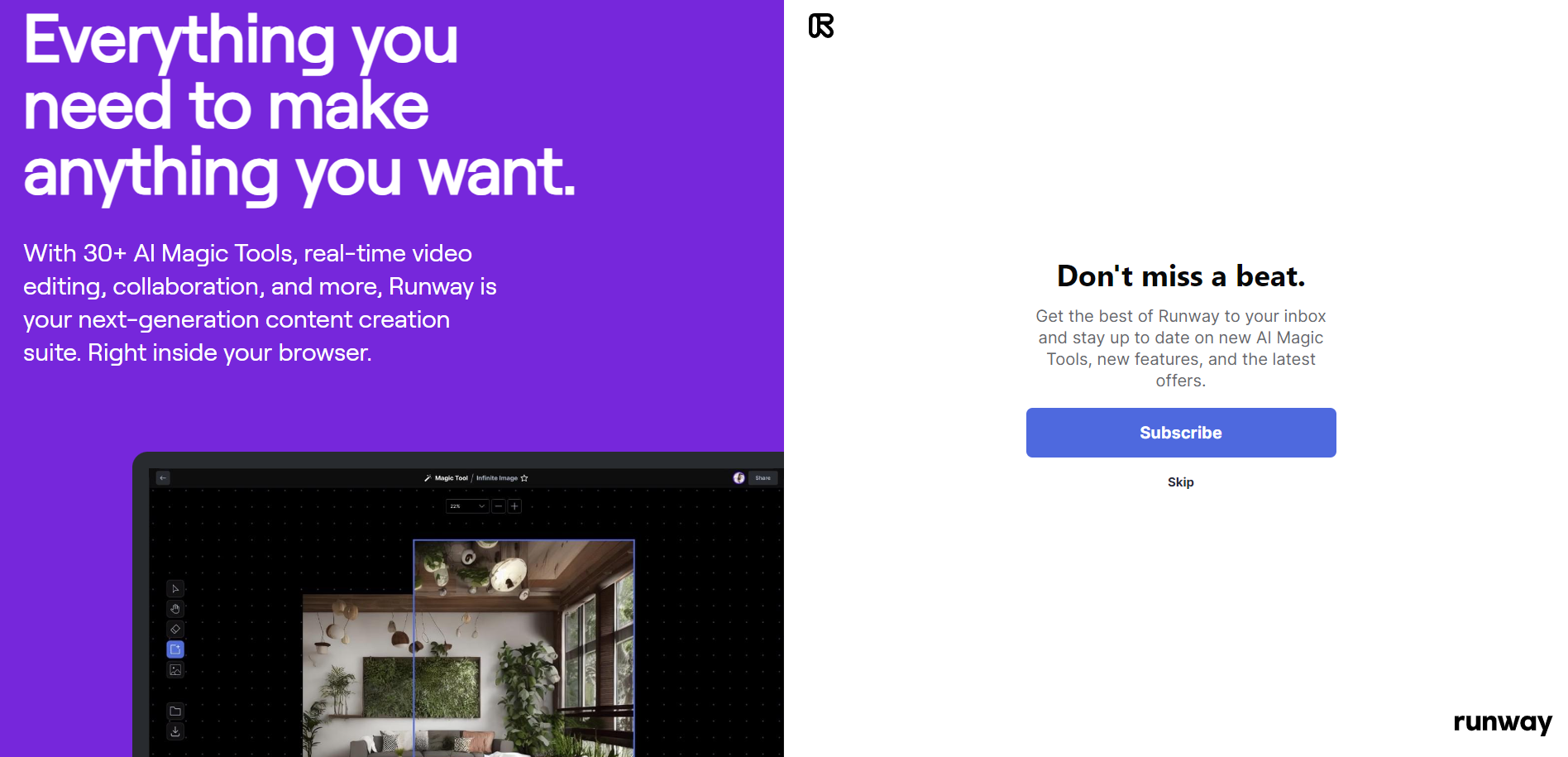Select the image tool in the editor preview
The width and height of the screenshot is (1568, 757).
[x=175, y=670]
